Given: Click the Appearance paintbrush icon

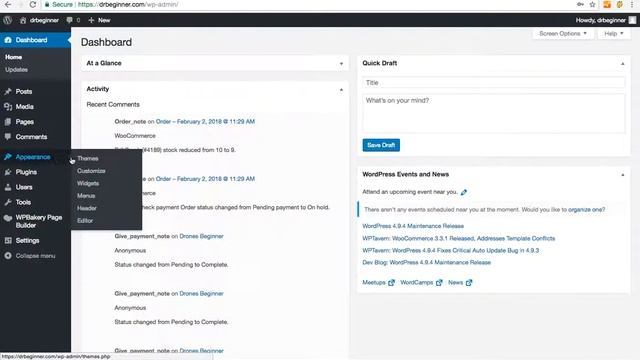Looking at the screenshot, I should pyautogui.click(x=8, y=157).
